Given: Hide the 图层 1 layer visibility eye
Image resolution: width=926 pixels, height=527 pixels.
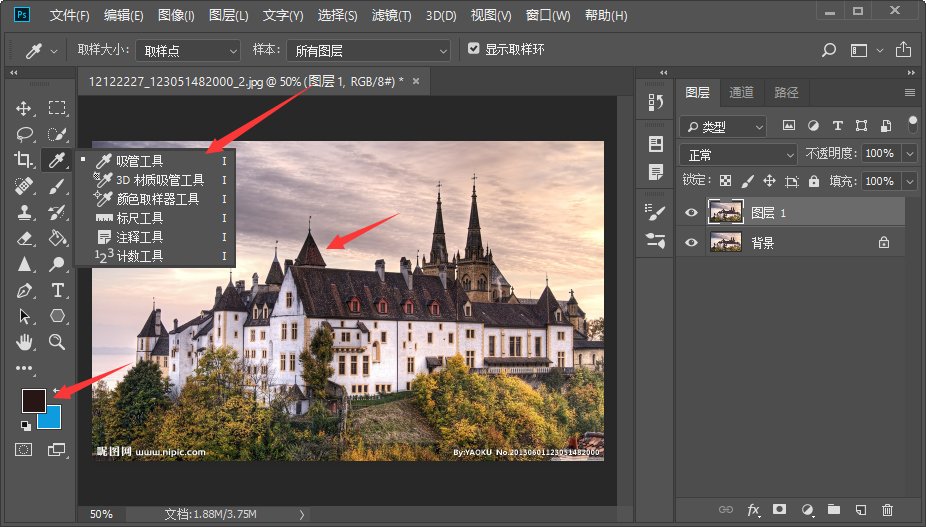Looking at the screenshot, I should (x=691, y=212).
